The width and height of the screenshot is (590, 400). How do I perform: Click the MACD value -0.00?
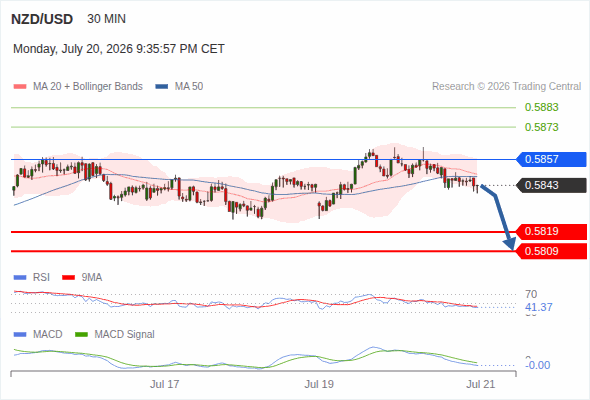tap(538, 365)
